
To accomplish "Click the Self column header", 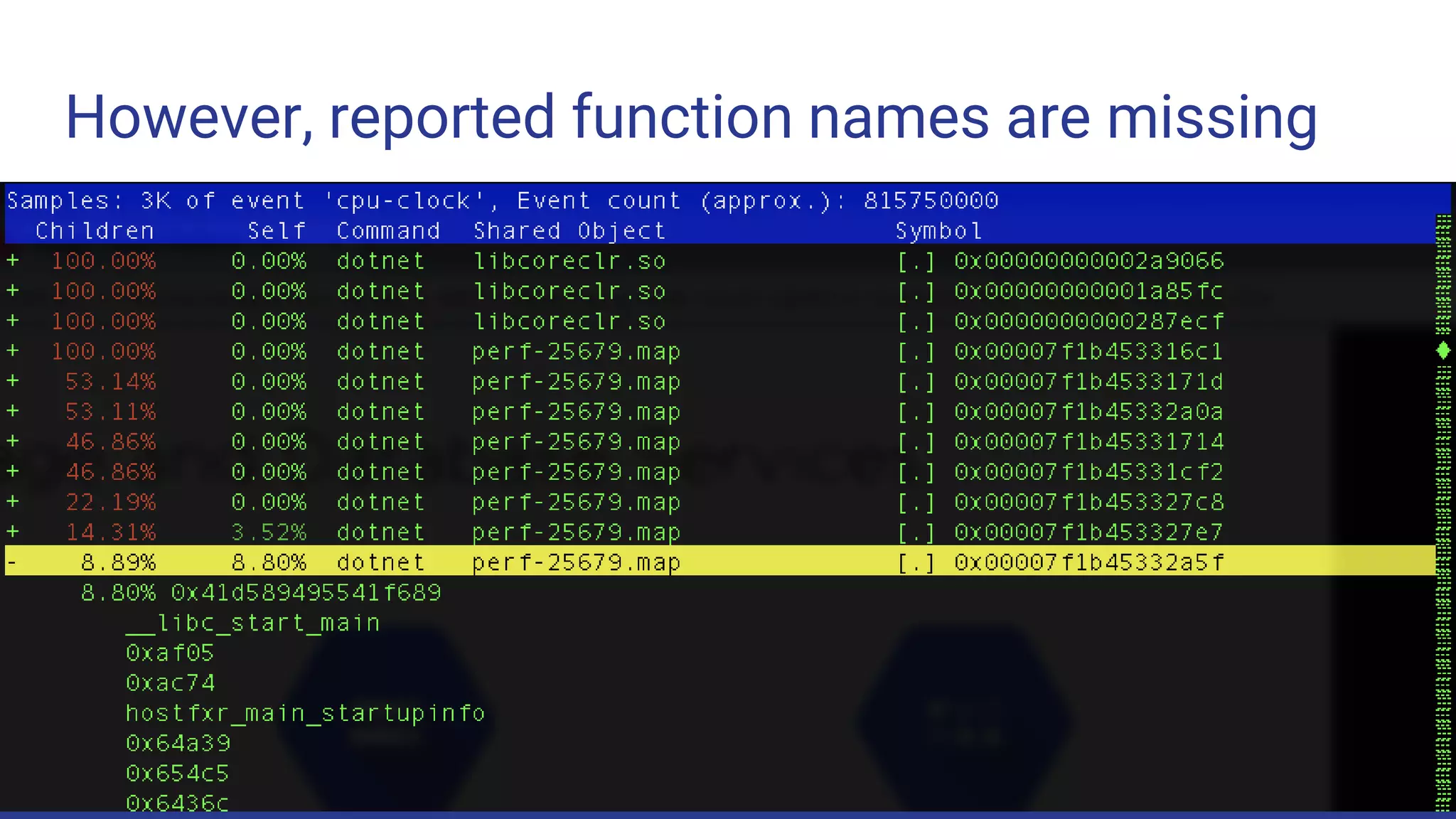I will [x=277, y=230].
